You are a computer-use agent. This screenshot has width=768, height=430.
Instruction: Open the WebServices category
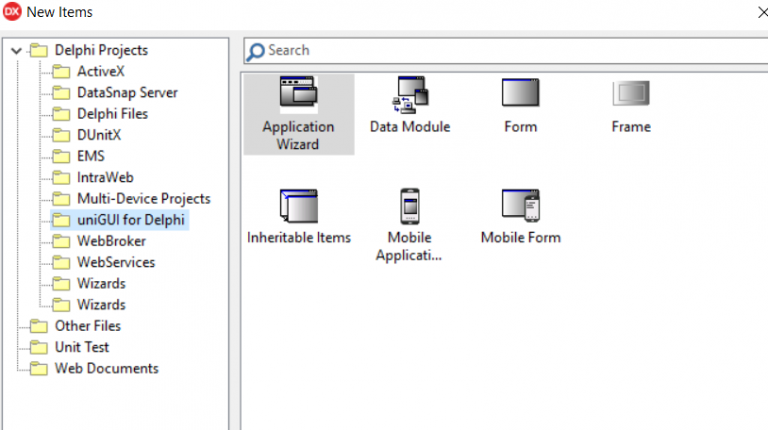click(x=116, y=262)
